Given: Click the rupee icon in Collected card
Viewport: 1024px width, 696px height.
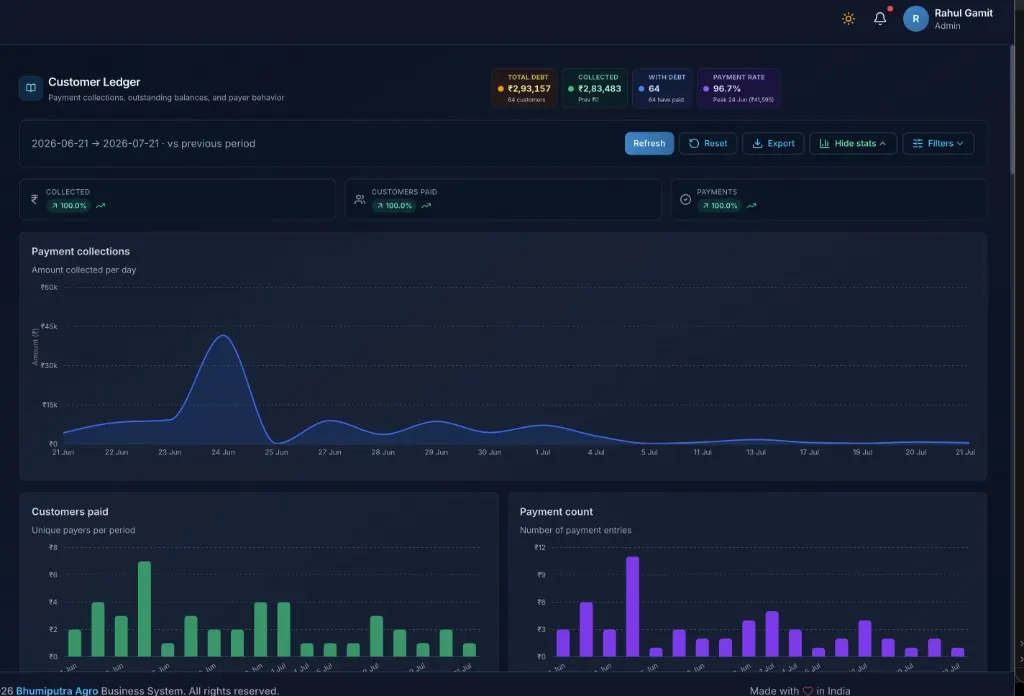Looking at the screenshot, I should (35, 199).
